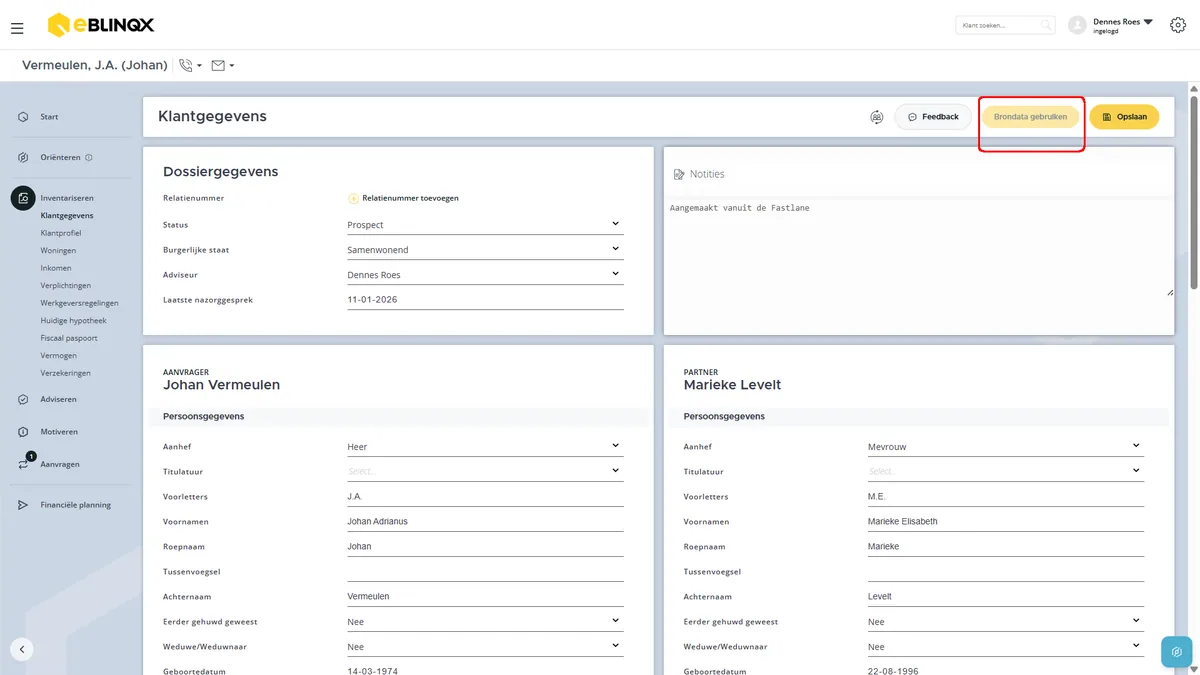Viewport: 1200px width, 675px height.
Task: Open Inkomen in the sidebar
Action: (56, 268)
